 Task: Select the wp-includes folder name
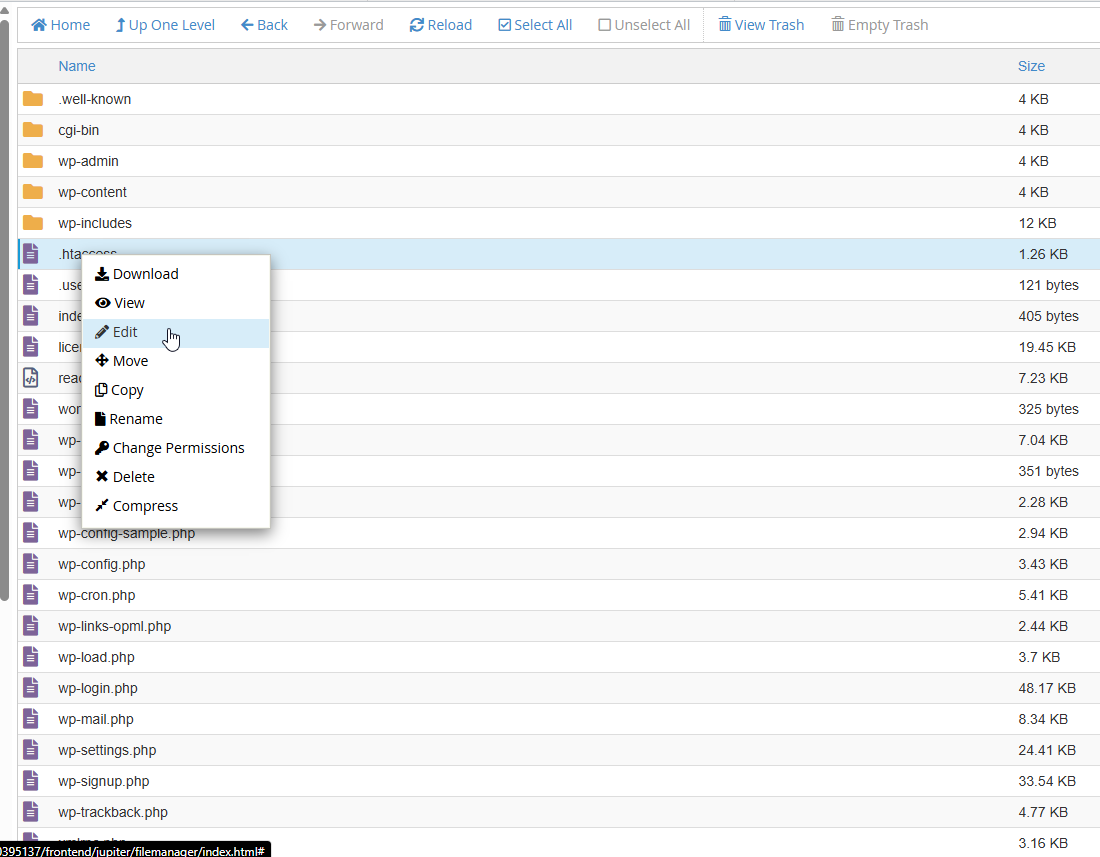pyautogui.click(x=95, y=223)
